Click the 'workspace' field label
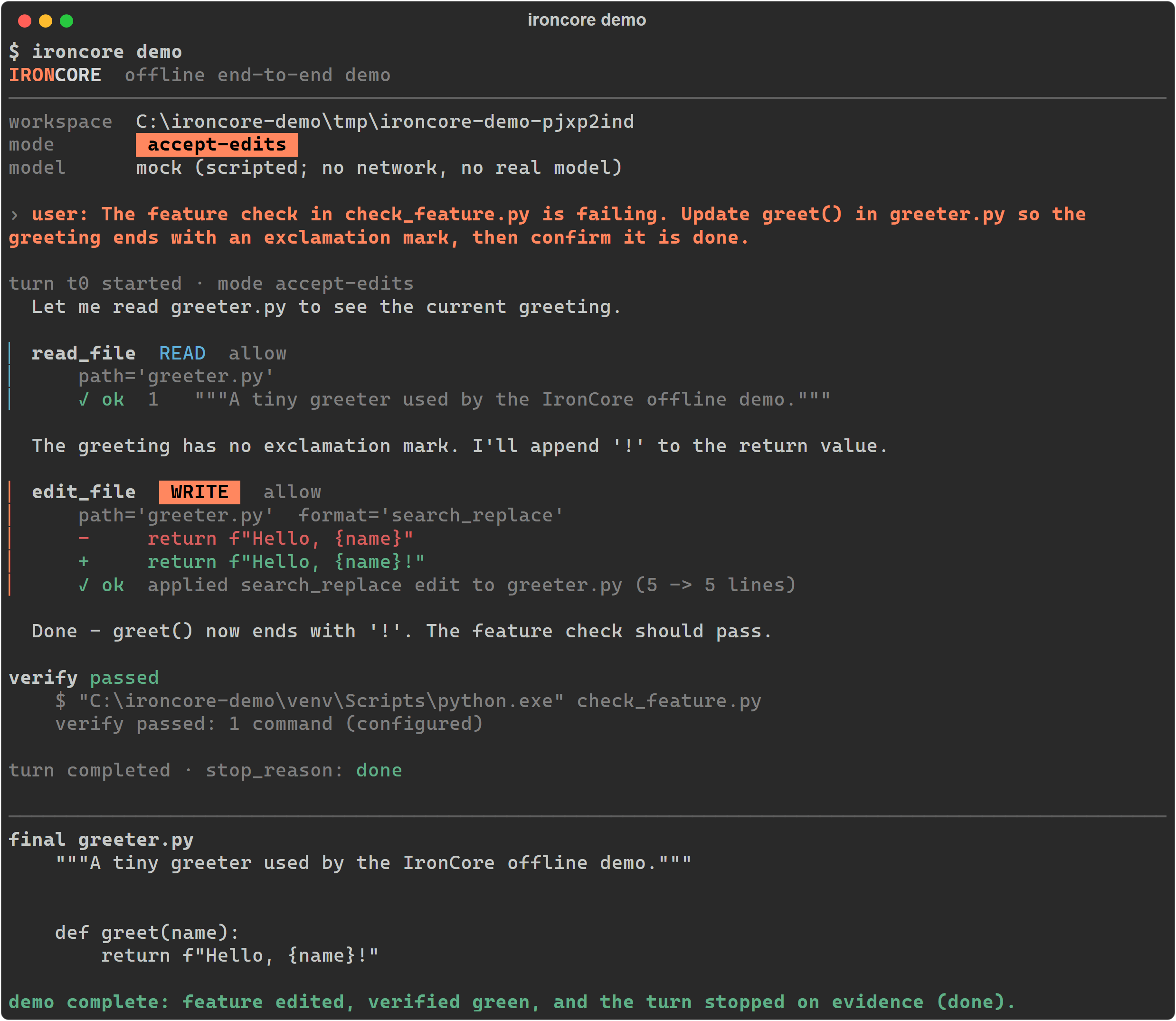This screenshot has width=1176, height=1021. [60, 122]
